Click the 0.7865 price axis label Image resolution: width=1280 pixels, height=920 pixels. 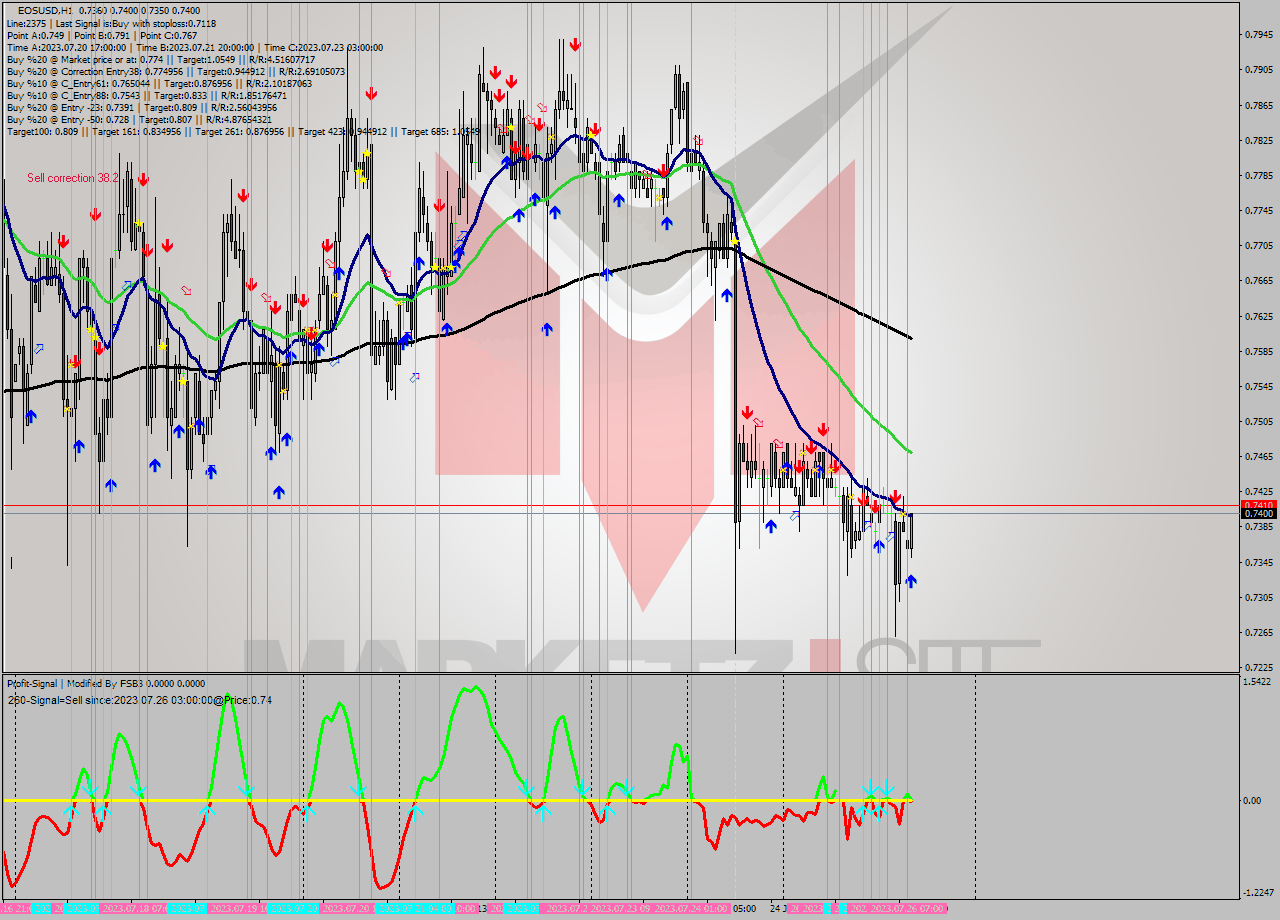pos(1258,105)
